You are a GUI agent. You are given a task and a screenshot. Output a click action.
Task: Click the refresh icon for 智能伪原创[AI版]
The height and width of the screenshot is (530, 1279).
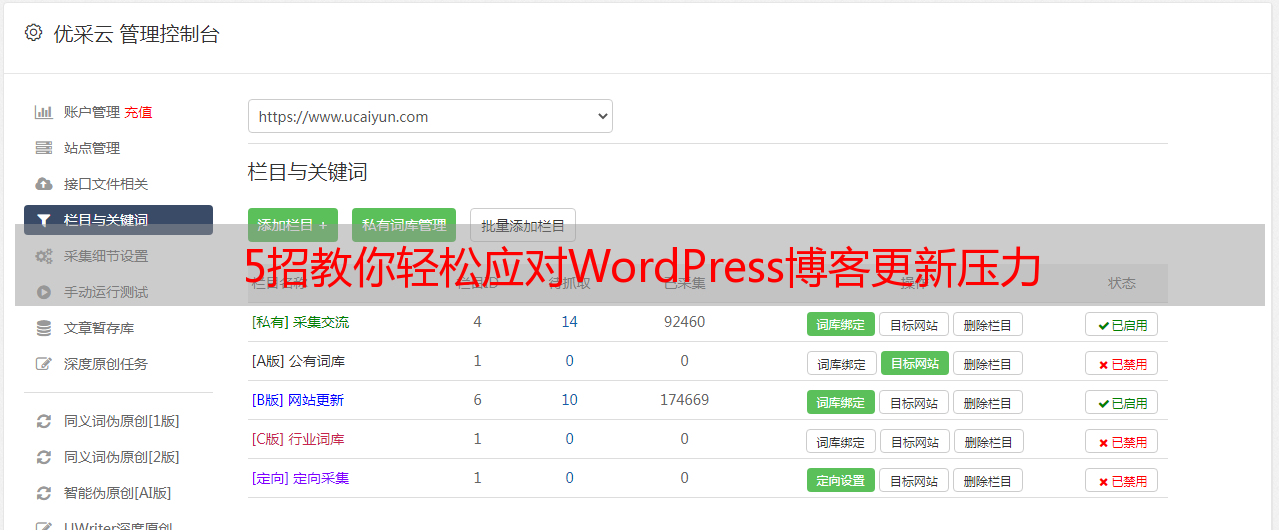(x=44, y=493)
